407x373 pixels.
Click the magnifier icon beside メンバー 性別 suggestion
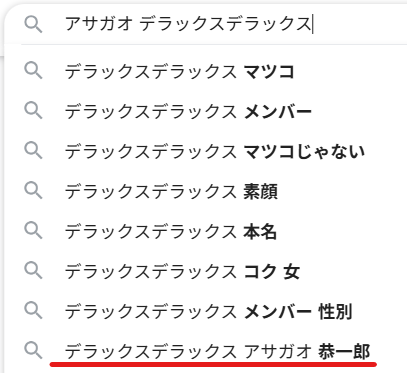[33, 311]
